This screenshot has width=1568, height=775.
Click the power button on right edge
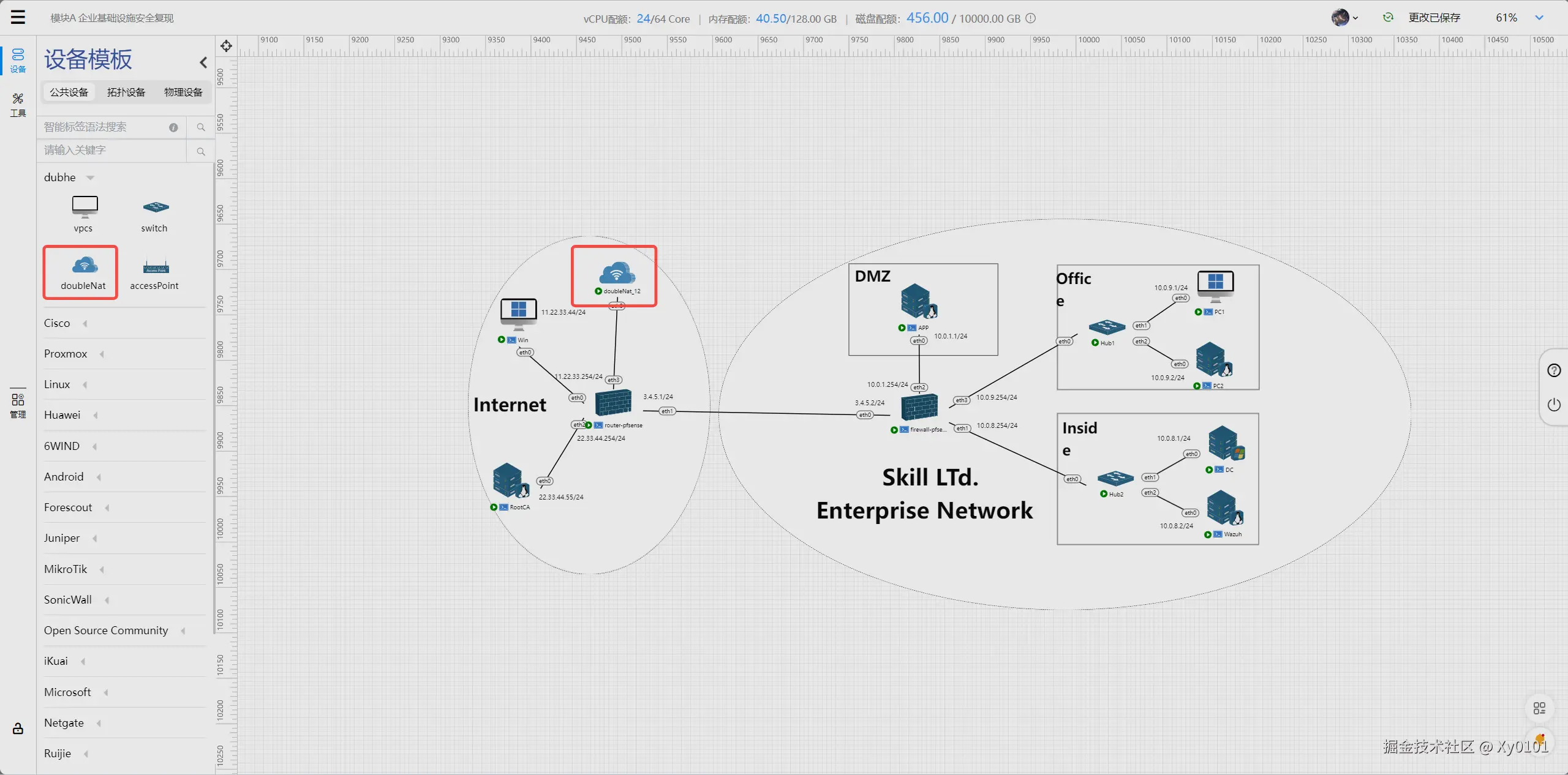[1554, 405]
